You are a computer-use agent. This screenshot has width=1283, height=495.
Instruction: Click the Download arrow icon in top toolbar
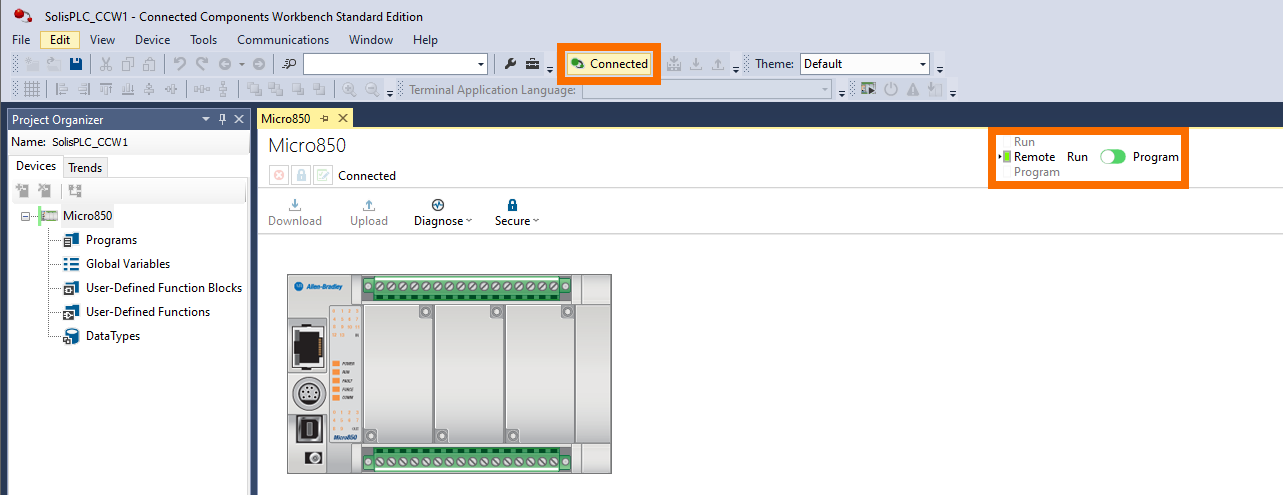click(x=696, y=64)
